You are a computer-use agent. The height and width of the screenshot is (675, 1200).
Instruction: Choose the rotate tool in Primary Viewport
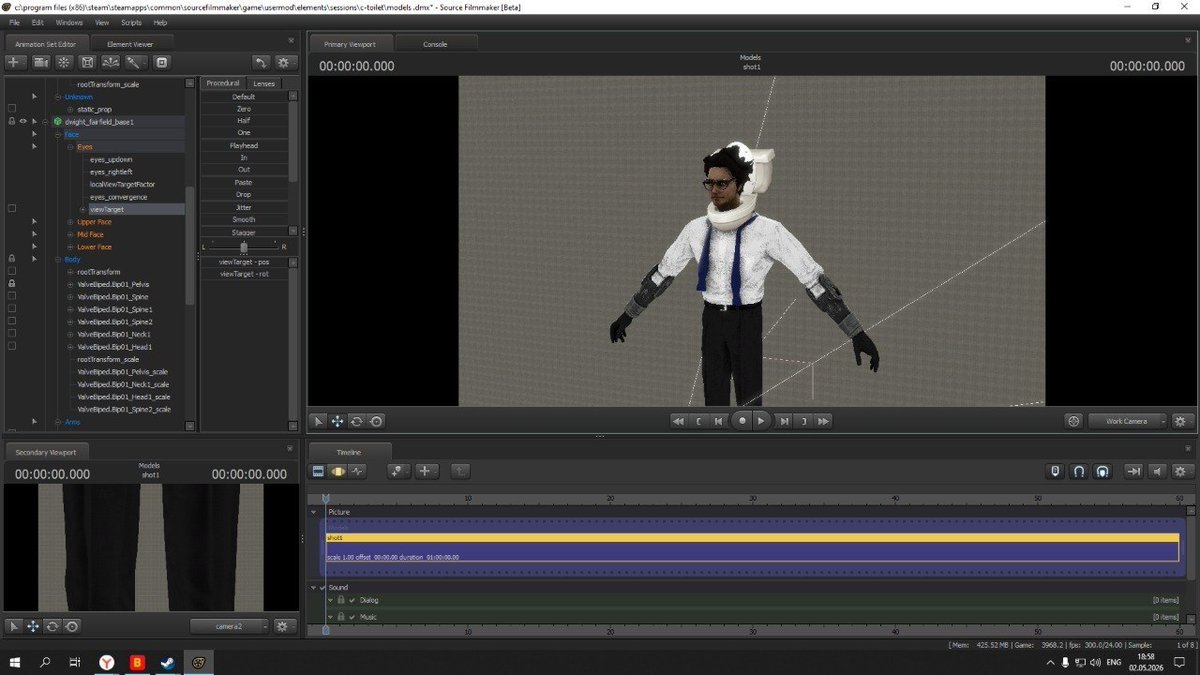(x=356, y=421)
